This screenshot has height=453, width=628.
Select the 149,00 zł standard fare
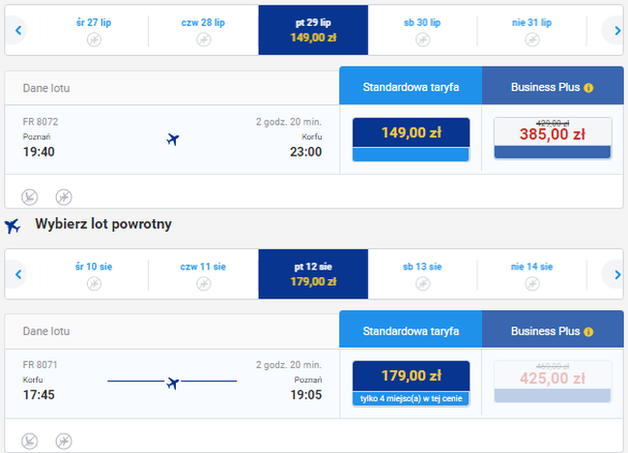coord(411,139)
